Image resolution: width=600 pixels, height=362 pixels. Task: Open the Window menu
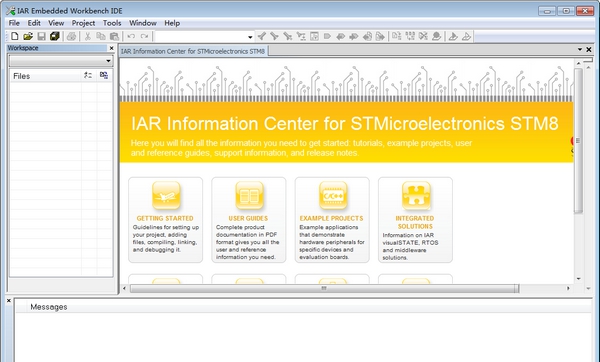(x=143, y=23)
